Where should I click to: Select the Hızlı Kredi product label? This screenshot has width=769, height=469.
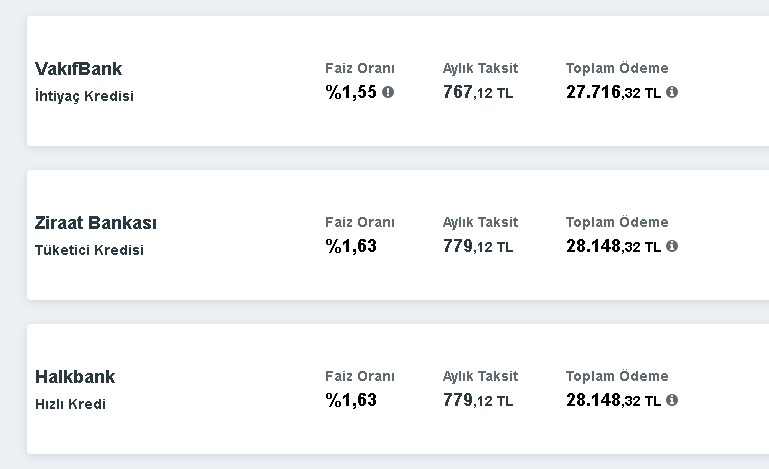[71, 404]
